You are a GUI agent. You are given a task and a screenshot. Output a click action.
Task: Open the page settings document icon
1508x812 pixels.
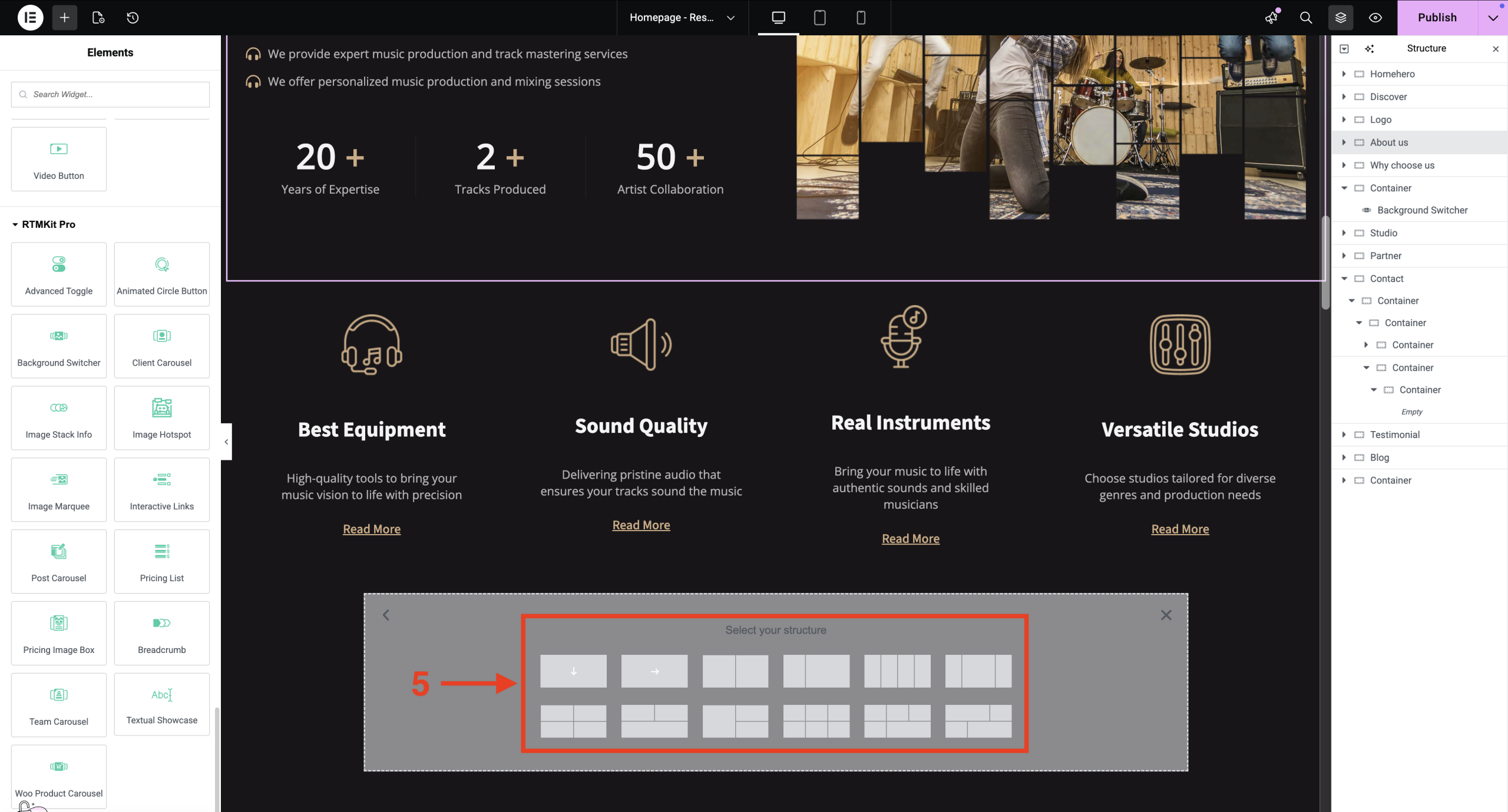98,18
